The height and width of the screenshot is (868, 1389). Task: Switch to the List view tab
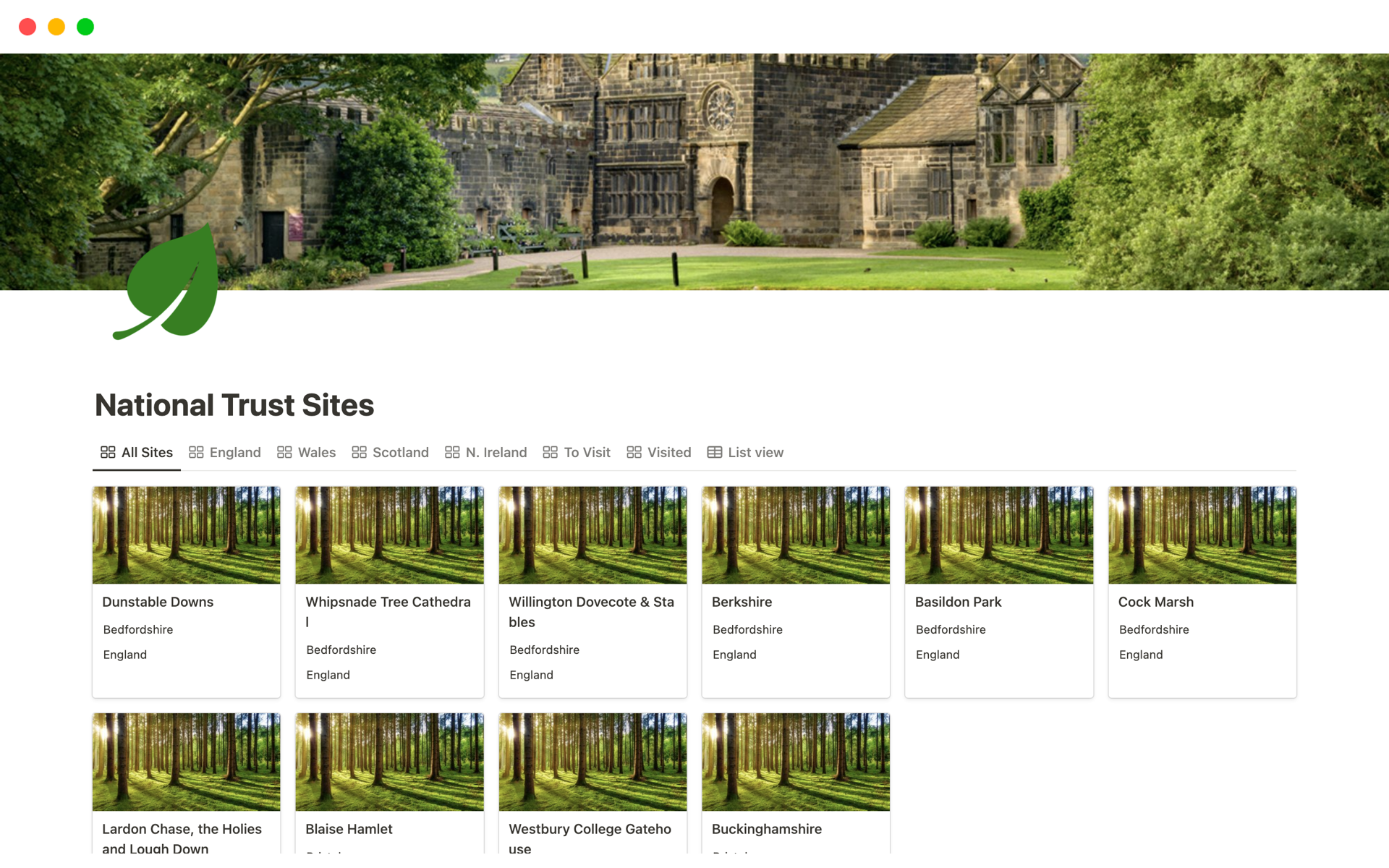[x=755, y=452]
